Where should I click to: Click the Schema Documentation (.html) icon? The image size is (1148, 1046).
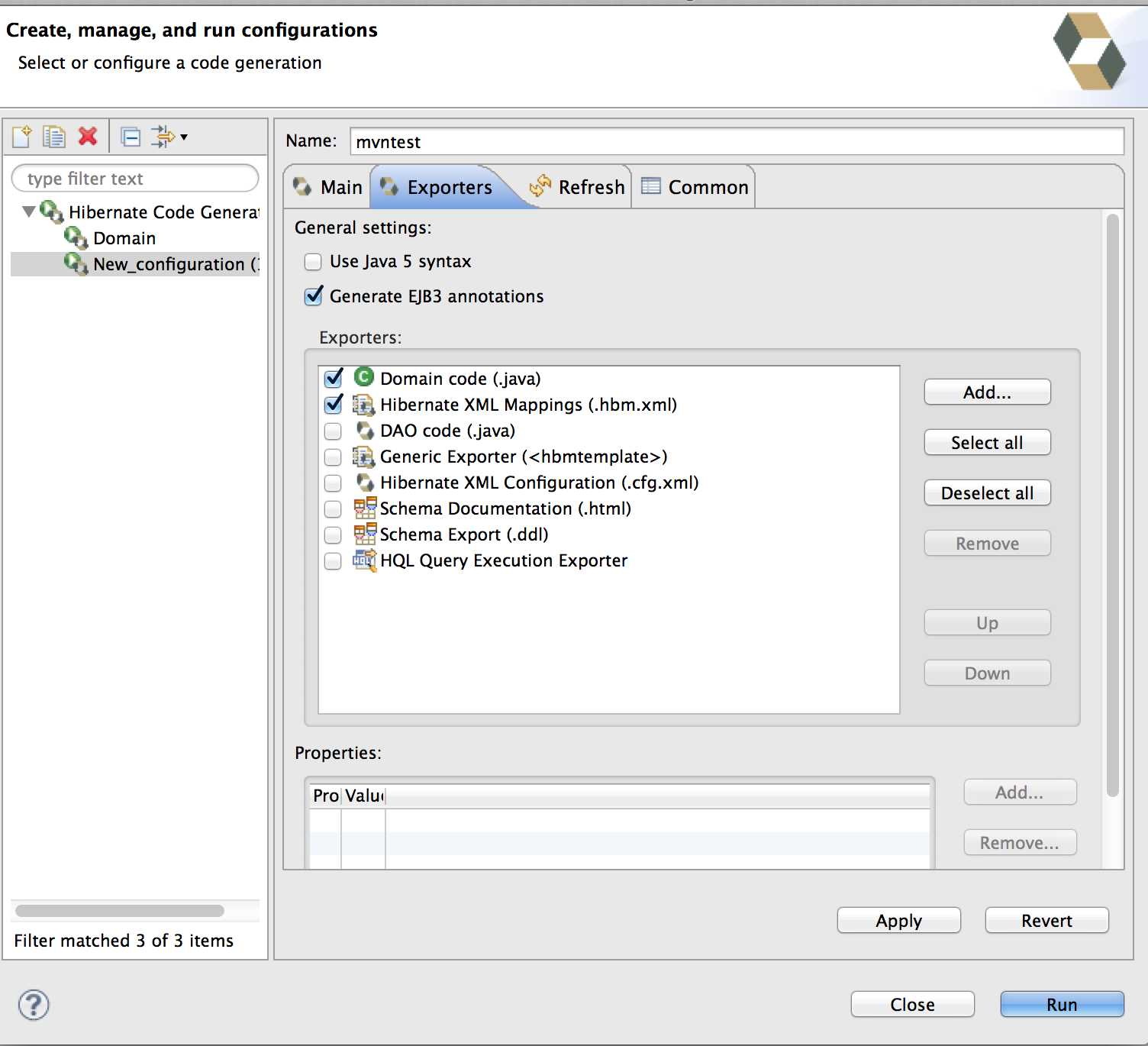click(x=365, y=508)
